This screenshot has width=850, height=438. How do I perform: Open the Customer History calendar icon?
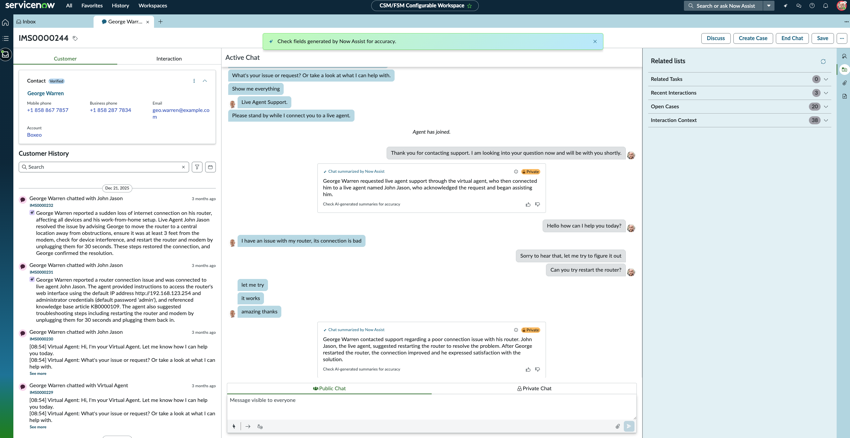pyautogui.click(x=210, y=167)
